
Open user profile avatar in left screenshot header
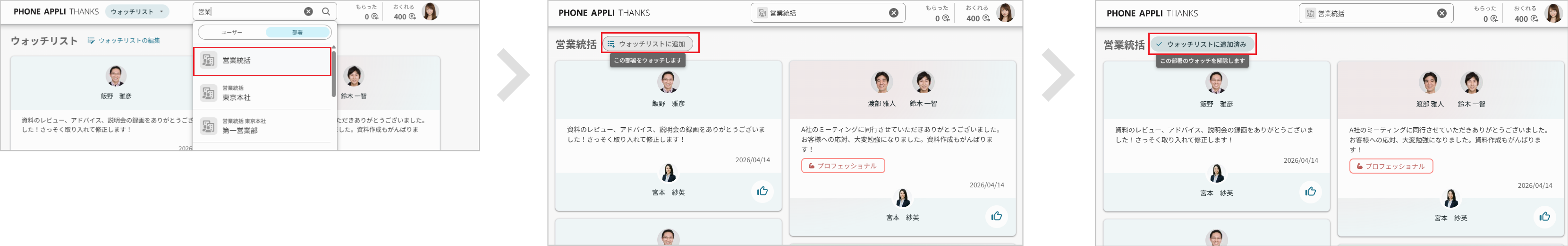[430, 12]
